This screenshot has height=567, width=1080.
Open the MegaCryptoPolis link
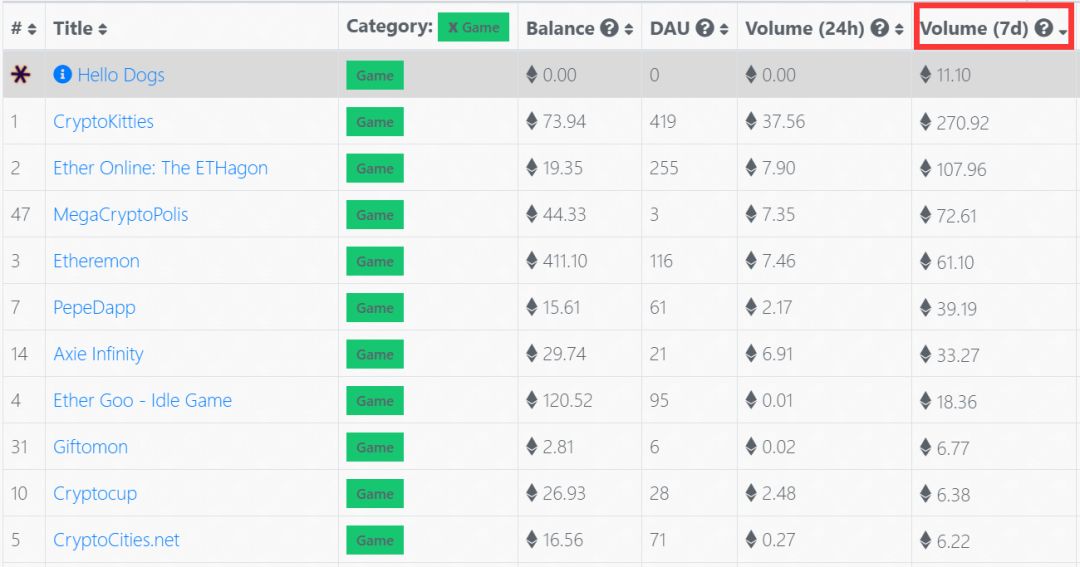121,214
